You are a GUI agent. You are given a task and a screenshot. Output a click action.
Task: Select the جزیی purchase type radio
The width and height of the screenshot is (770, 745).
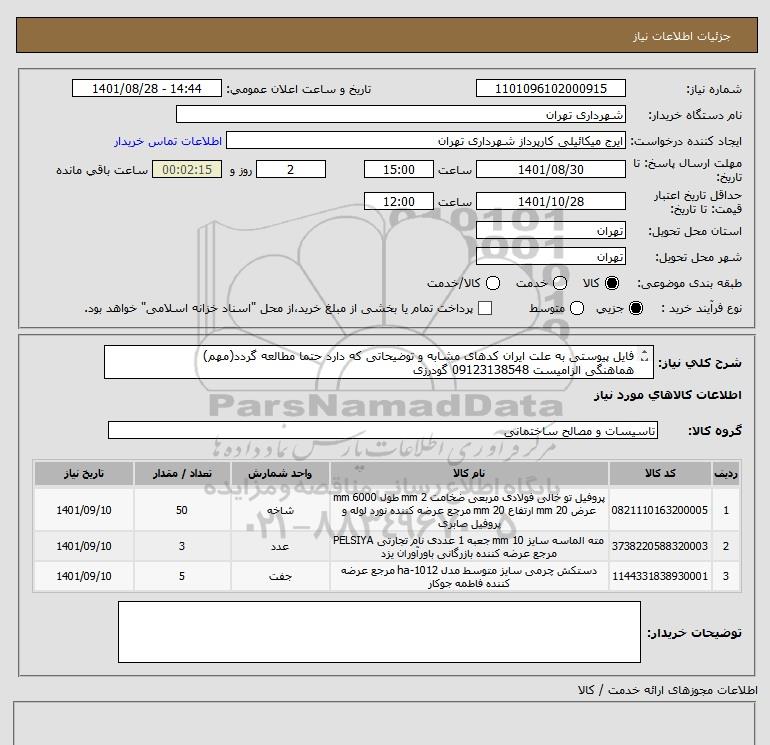[x=635, y=308]
